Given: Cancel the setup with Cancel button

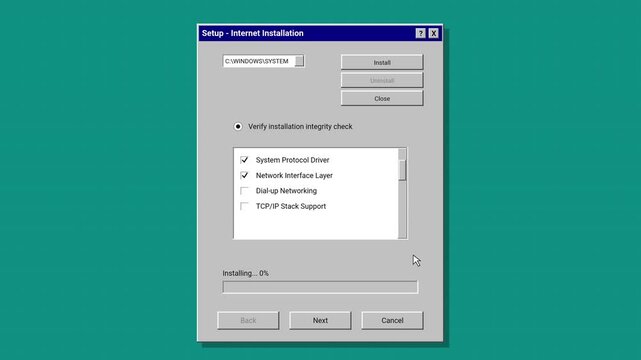Looking at the screenshot, I should click(x=392, y=320).
